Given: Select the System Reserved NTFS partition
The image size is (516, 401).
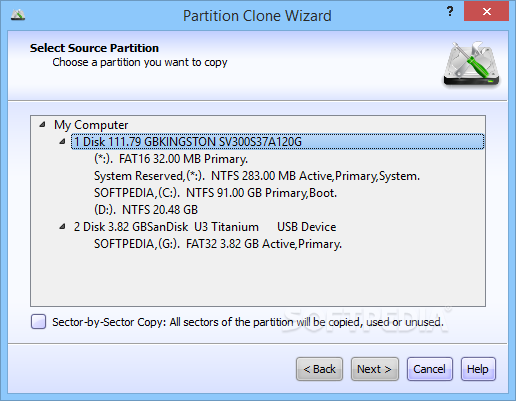Looking at the screenshot, I should point(257,176).
